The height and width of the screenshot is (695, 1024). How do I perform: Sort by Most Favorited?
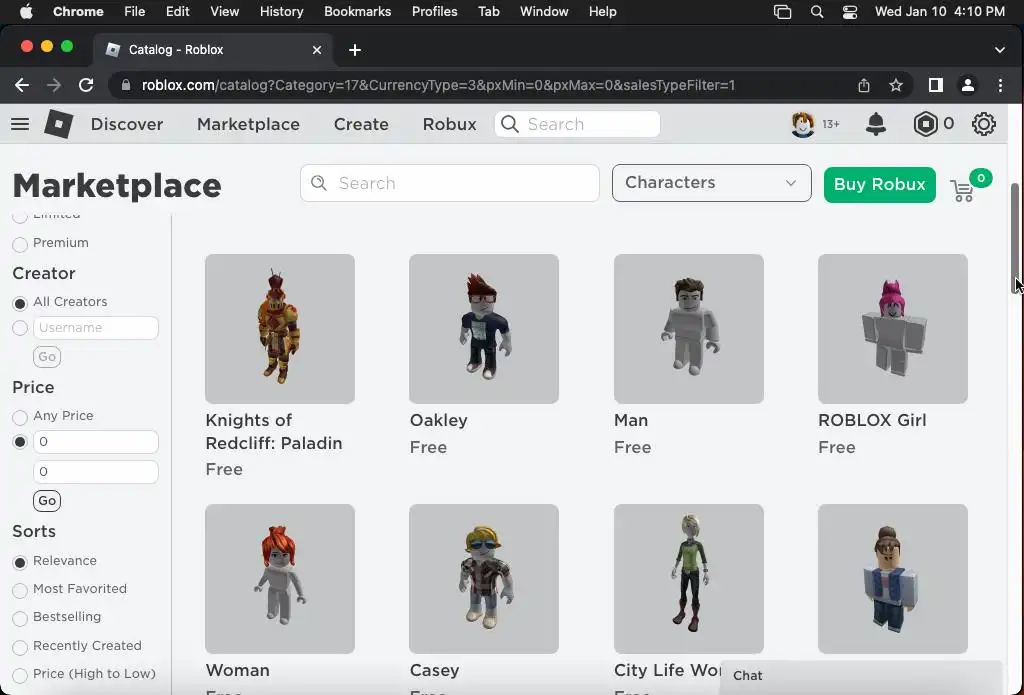(20, 590)
